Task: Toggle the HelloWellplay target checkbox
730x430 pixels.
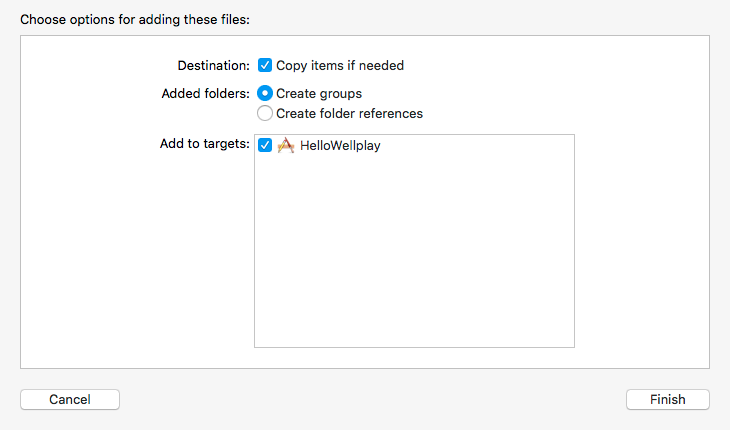Action: tap(265, 145)
